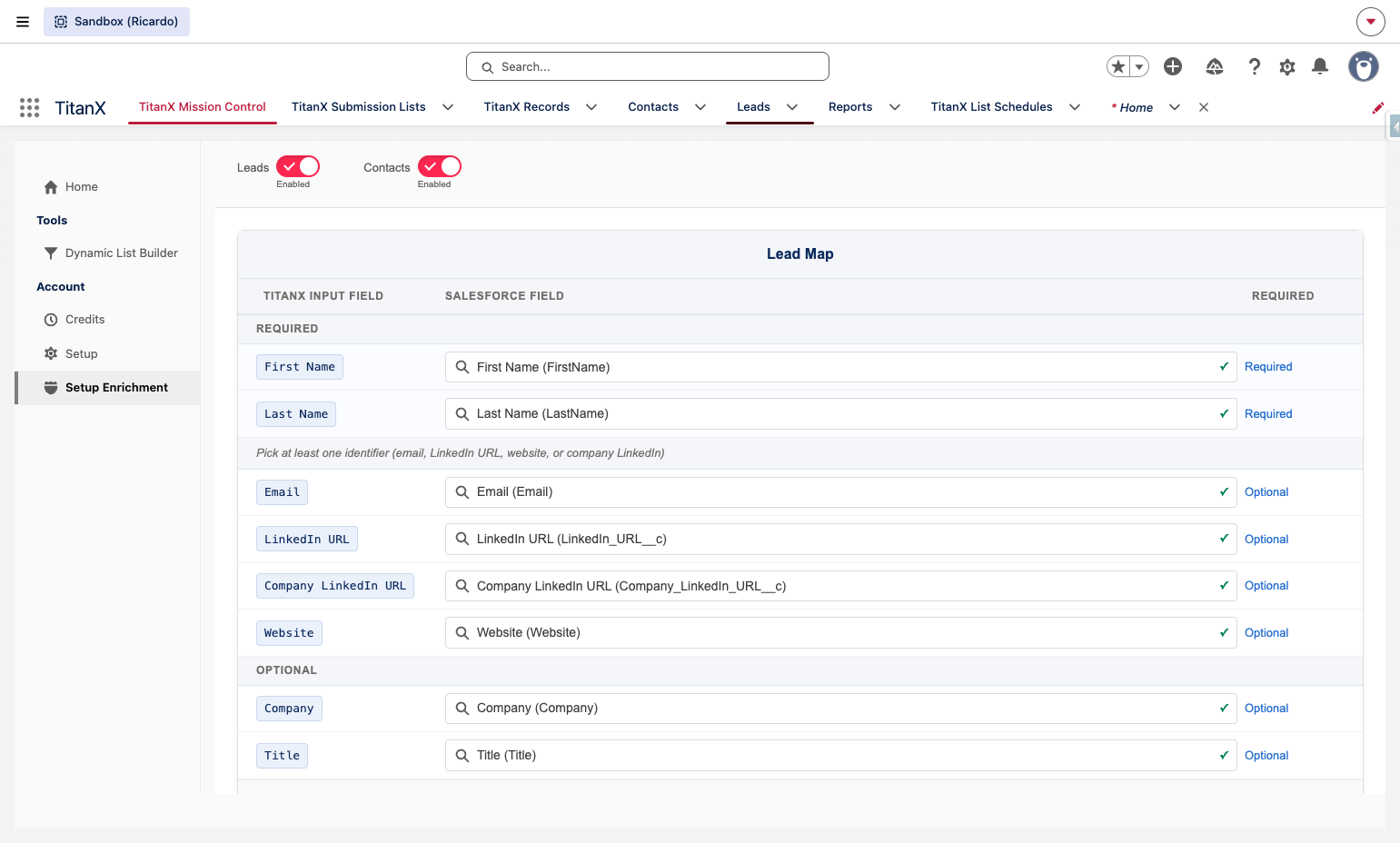
Task: Click the Sandbox (Ricardo) button
Action: 116,22
